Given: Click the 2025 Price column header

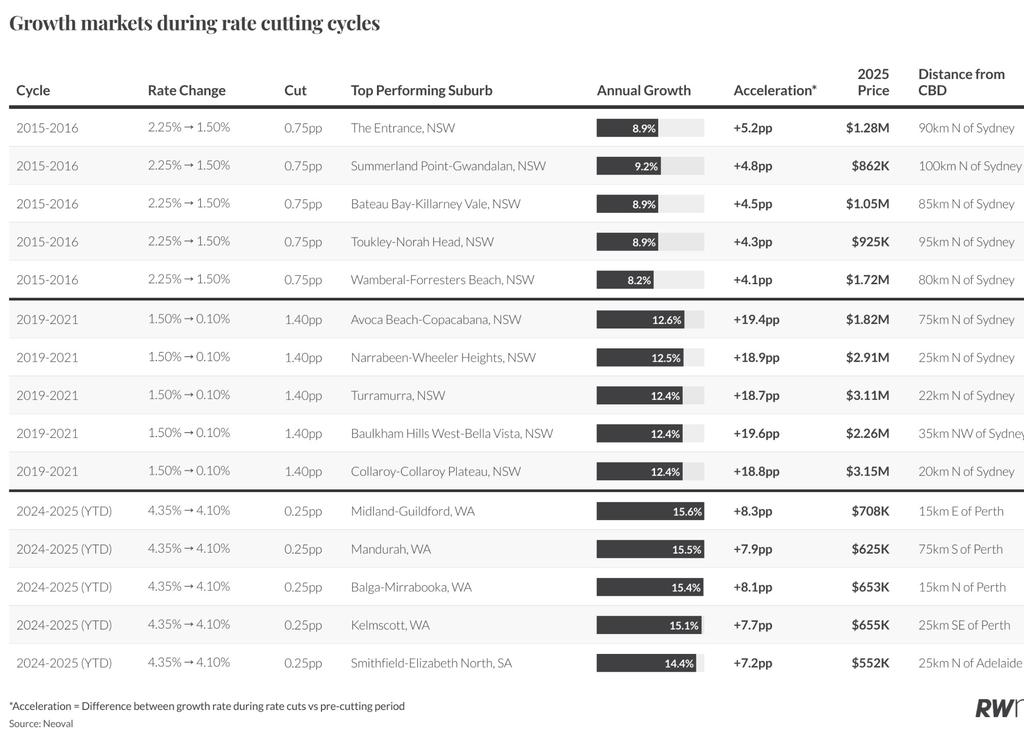Looking at the screenshot, I should pyautogui.click(x=873, y=82).
